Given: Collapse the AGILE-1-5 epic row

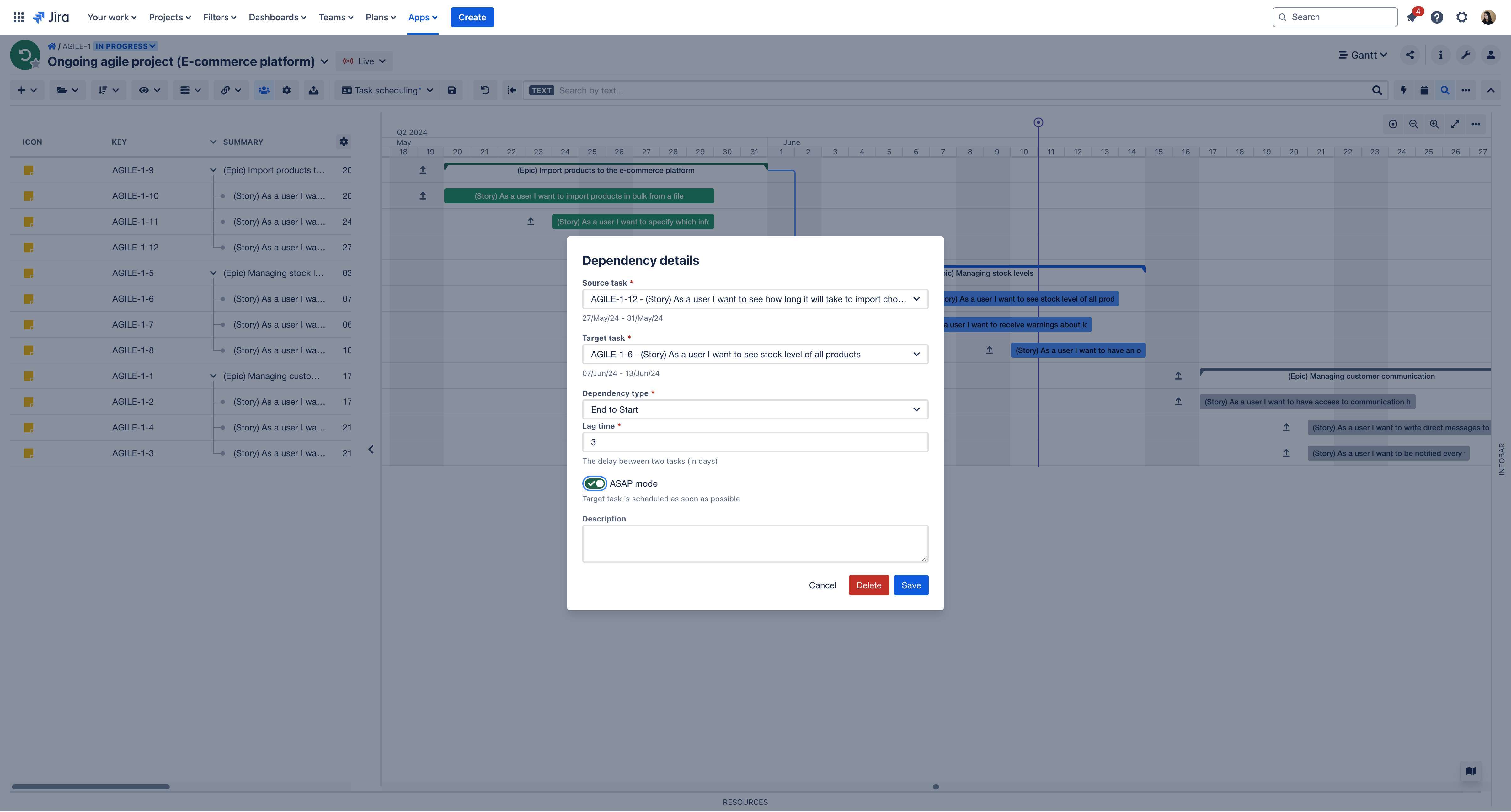Looking at the screenshot, I should pyautogui.click(x=213, y=273).
